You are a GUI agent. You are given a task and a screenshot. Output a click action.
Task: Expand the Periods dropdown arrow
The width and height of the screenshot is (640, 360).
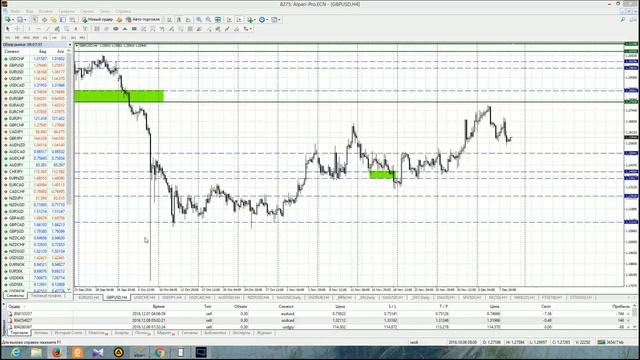coord(267,20)
